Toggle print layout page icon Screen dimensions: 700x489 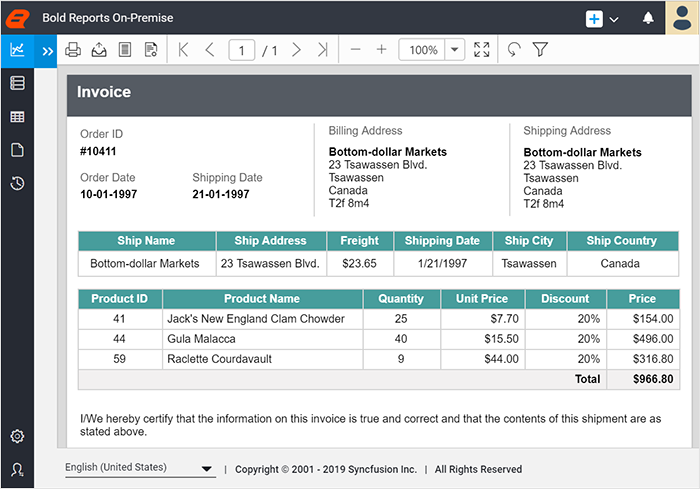[125, 50]
